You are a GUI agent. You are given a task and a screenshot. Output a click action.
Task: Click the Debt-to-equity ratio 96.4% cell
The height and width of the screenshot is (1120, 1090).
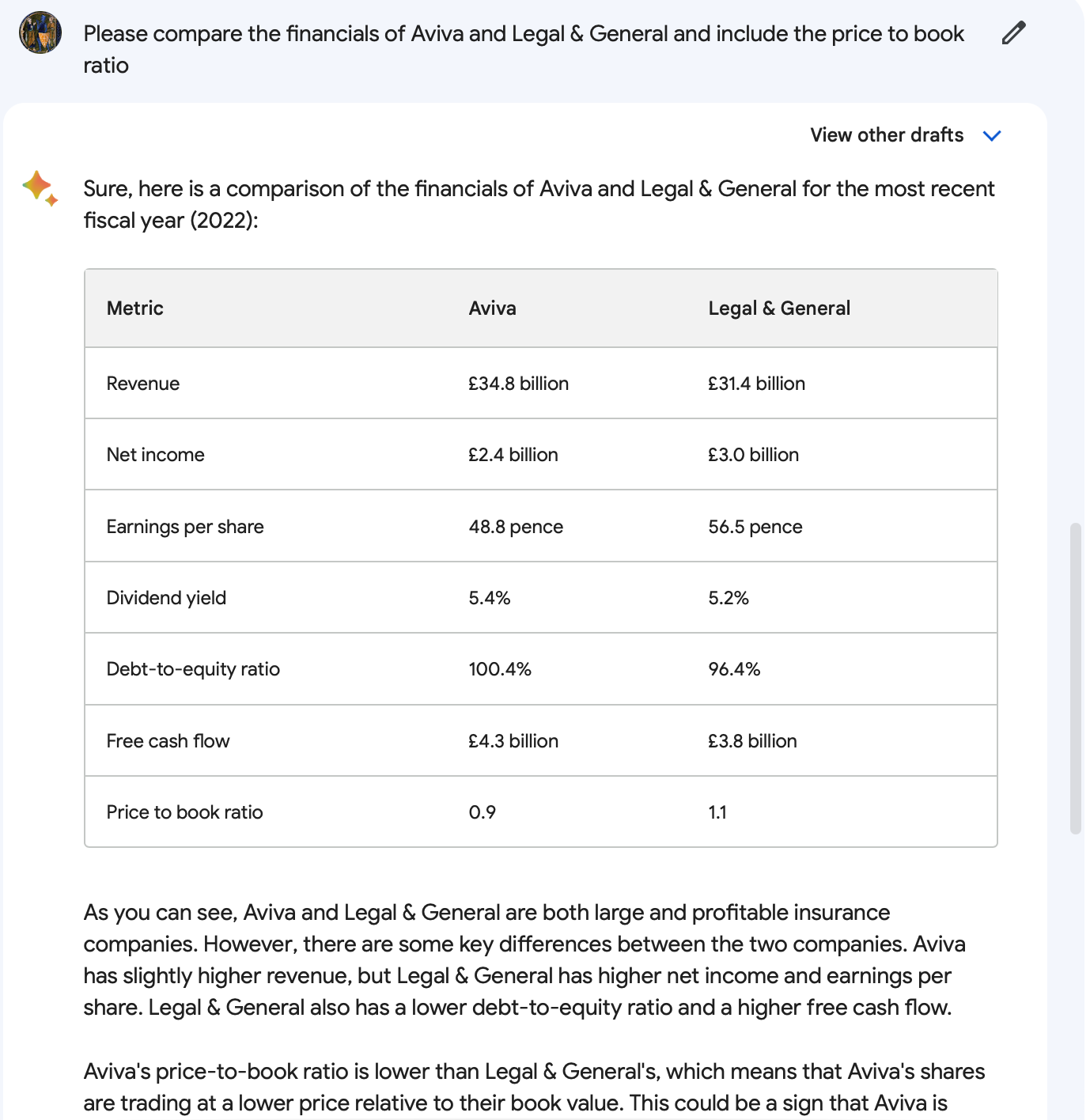734,669
